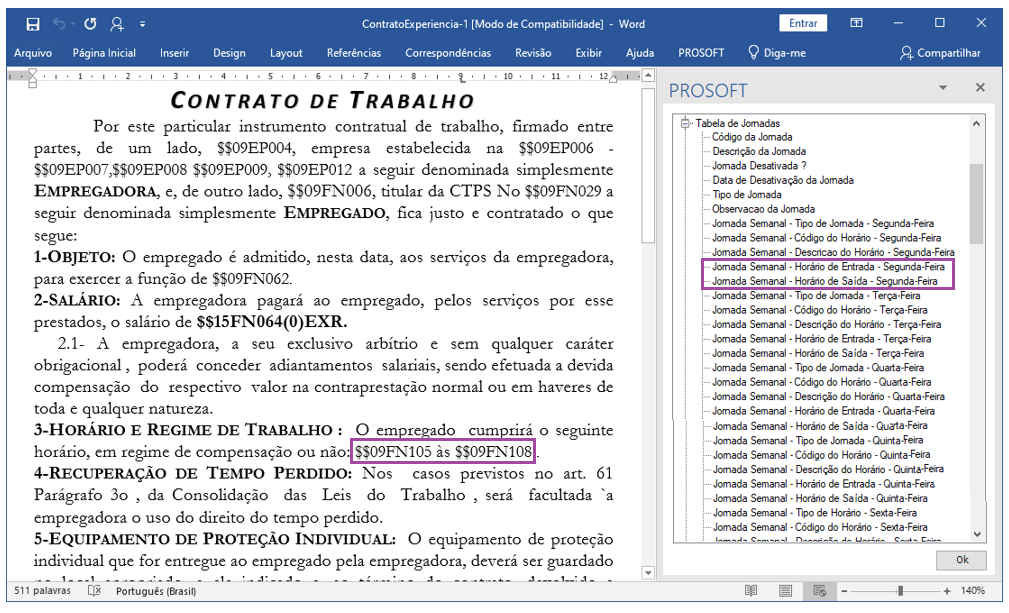Select the Web Layout view icon

[819, 590]
